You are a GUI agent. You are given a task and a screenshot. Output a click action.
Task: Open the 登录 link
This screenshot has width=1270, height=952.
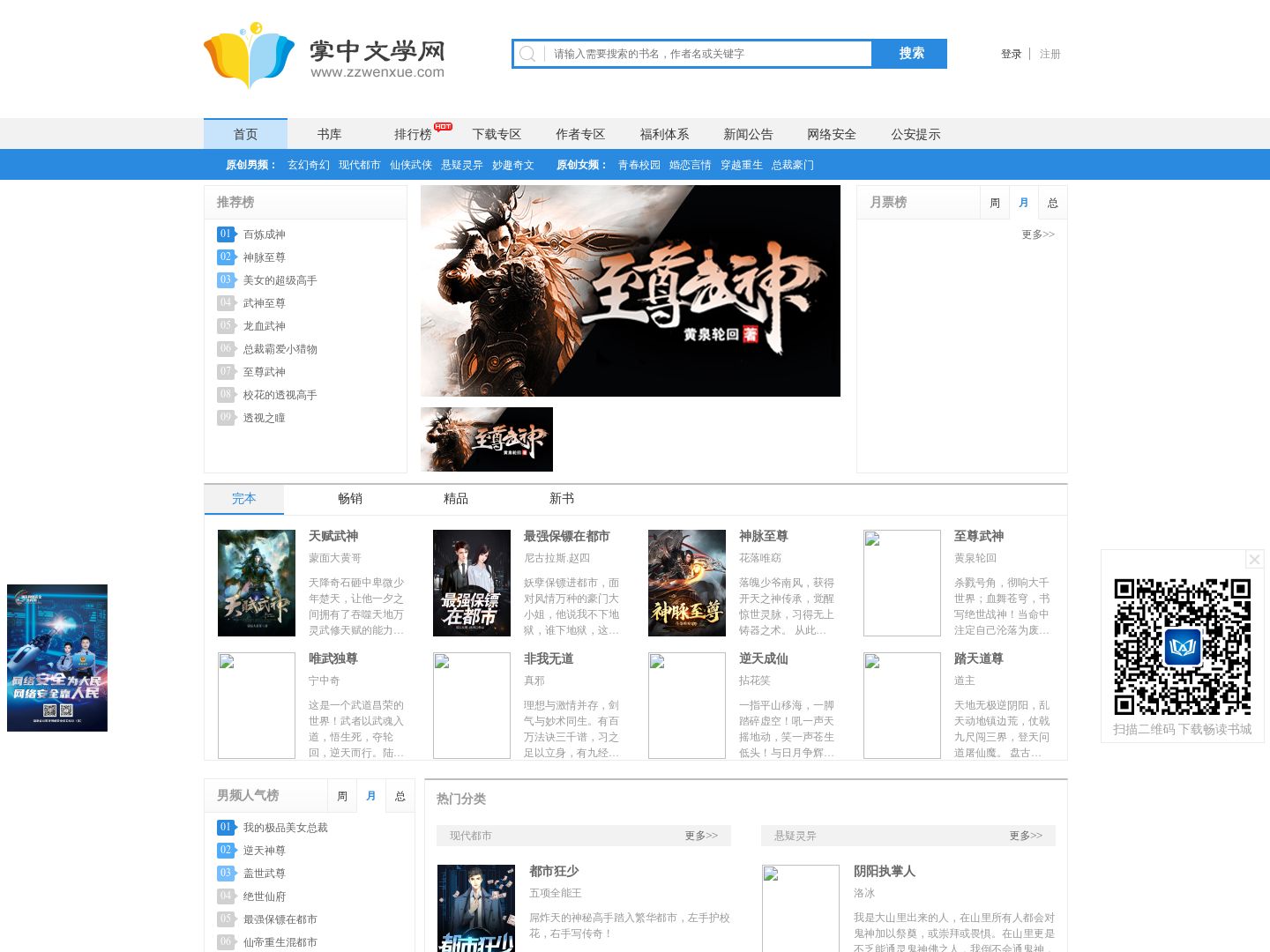coord(1011,54)
